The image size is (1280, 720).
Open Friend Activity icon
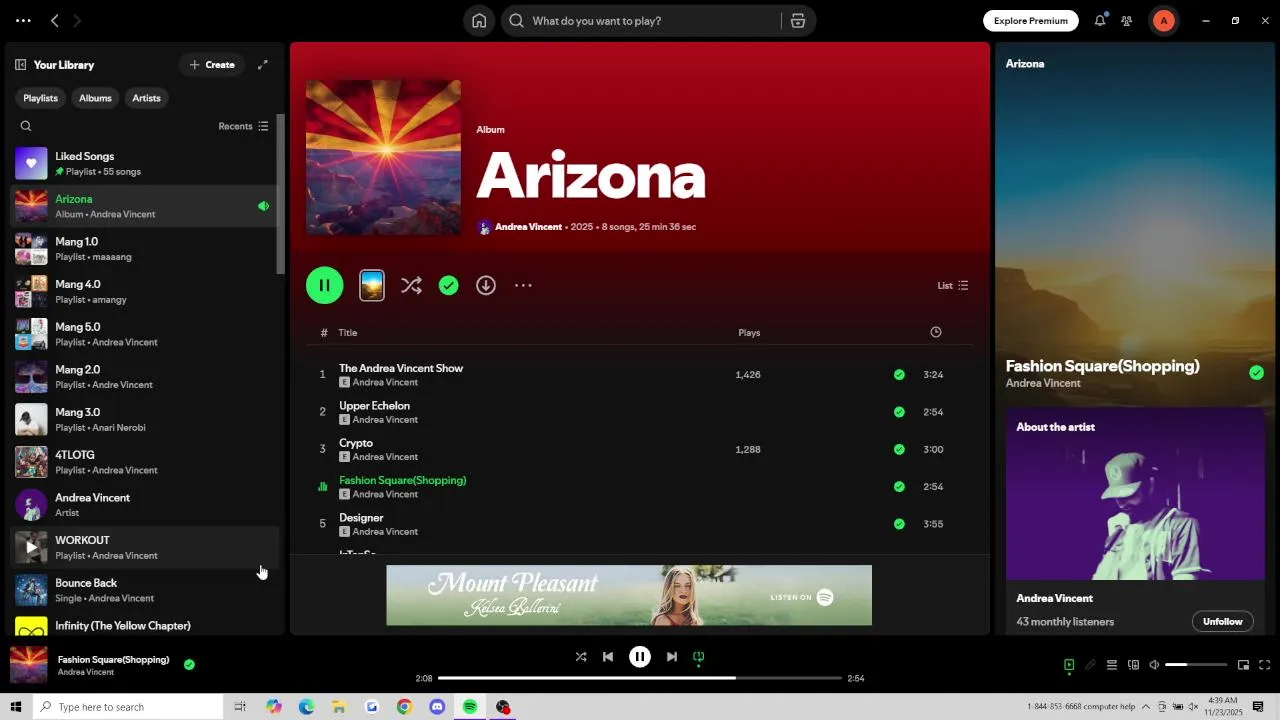click(x=1127, y=21)
